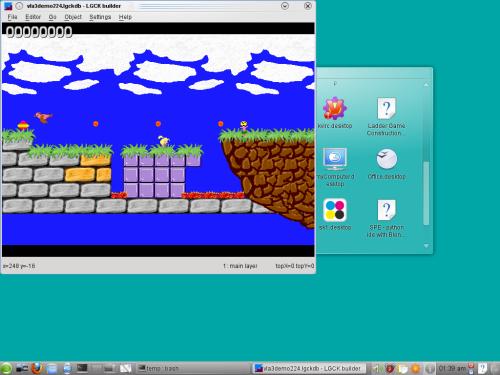The image size is (500, 375).
Task: Click the folder view scroll down arrow
Action: click(x=426, y=246)
